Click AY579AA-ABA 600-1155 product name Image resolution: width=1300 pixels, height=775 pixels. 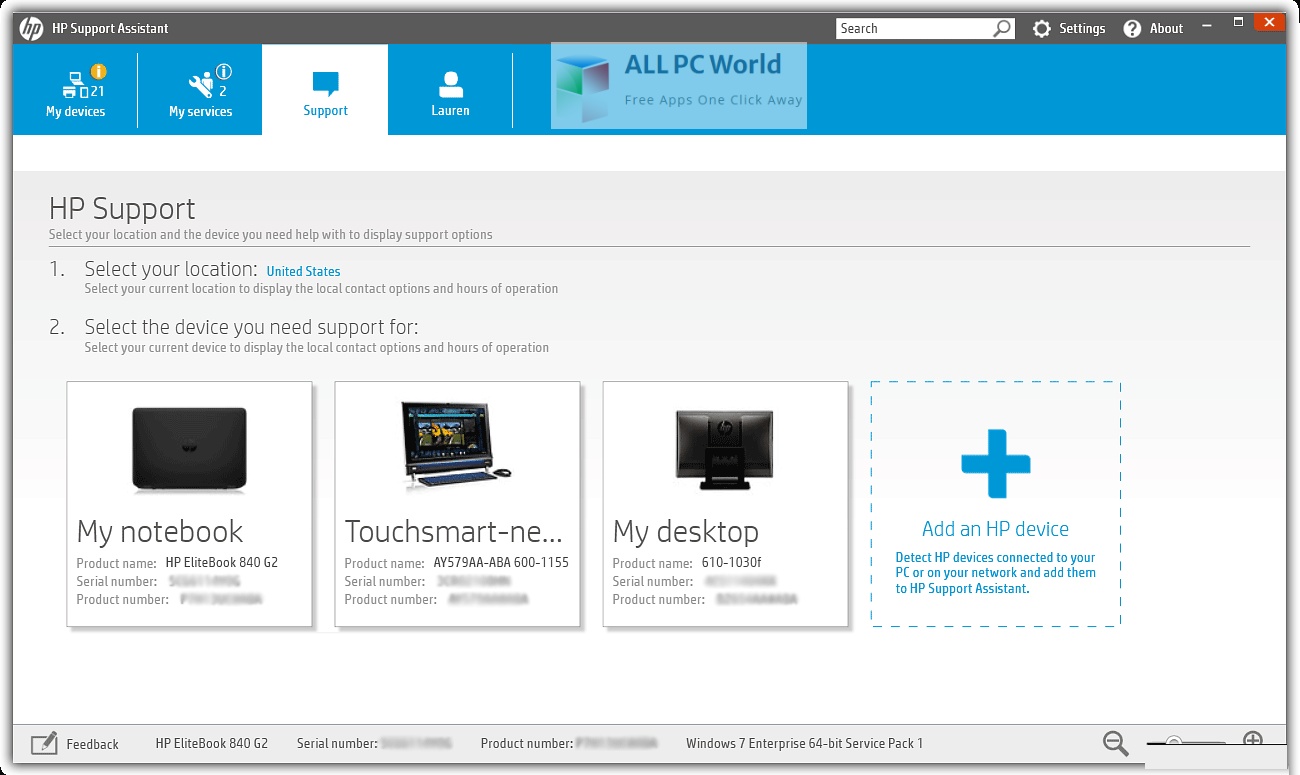point(501,562)
